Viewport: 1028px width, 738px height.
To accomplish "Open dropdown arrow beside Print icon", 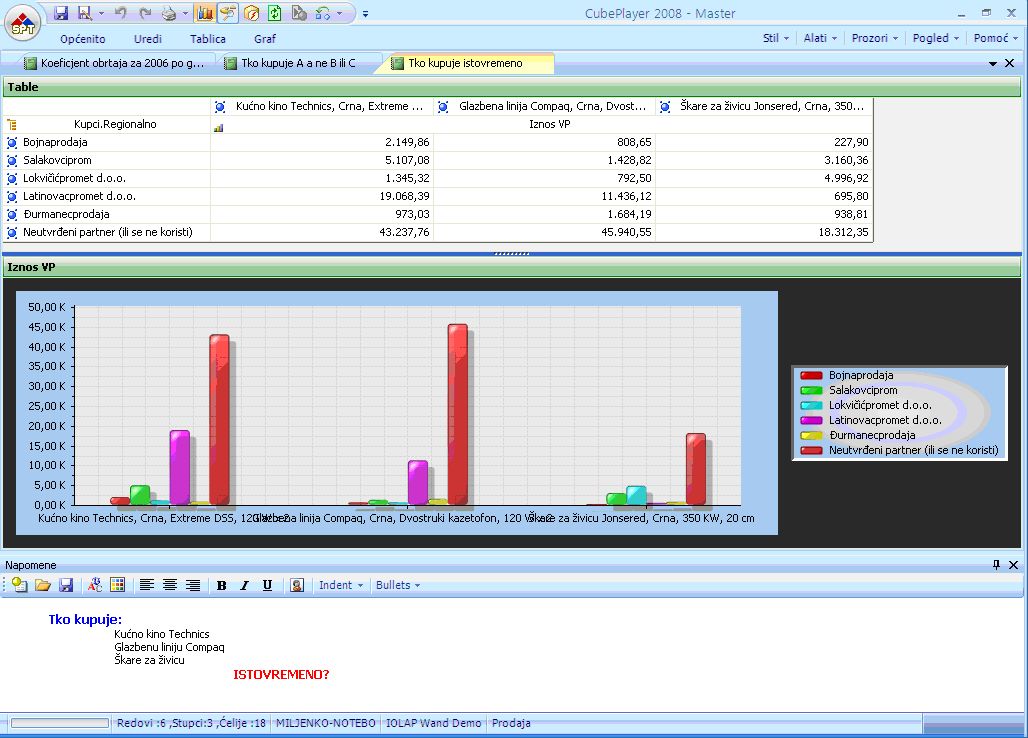I will pyautogui.click(x=185, y=13).
